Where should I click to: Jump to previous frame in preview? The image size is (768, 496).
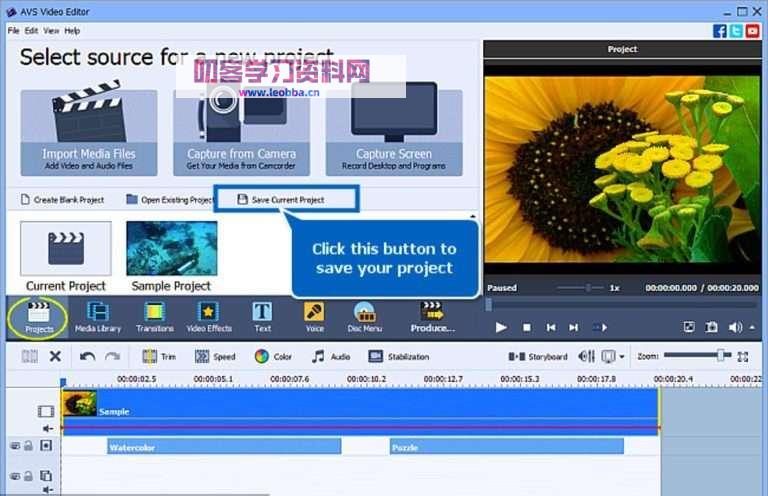pyautogui.click(x=551, y=327)
